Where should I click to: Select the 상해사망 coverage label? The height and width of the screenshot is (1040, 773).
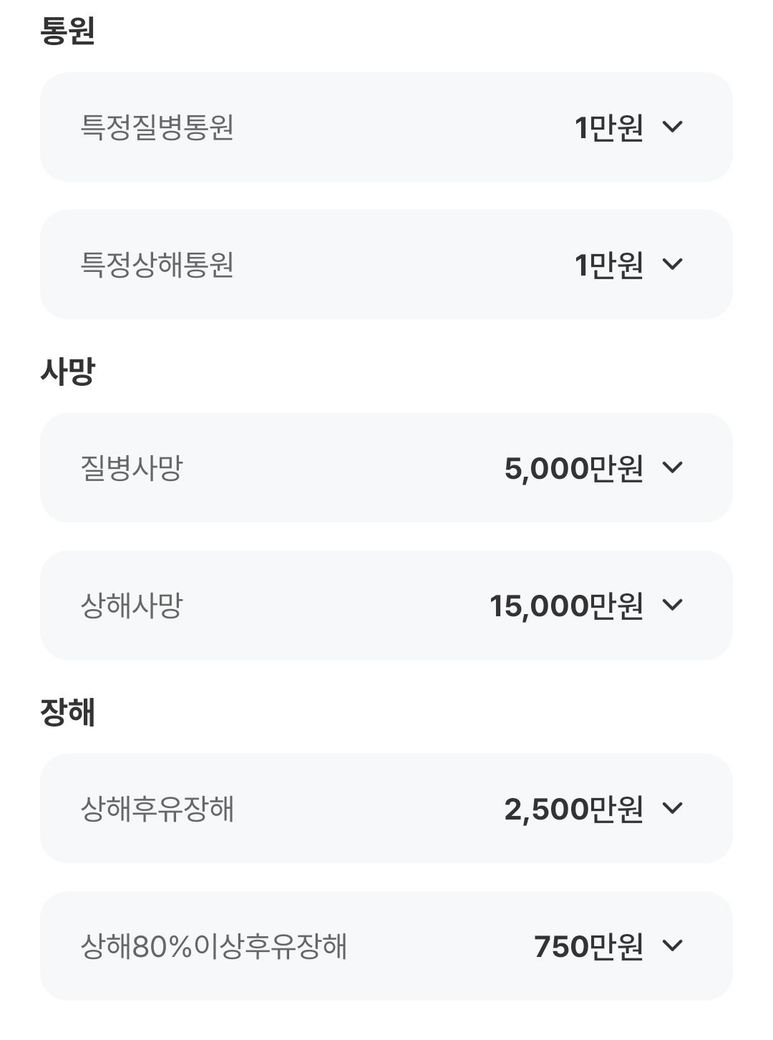[x=131, y=606]
